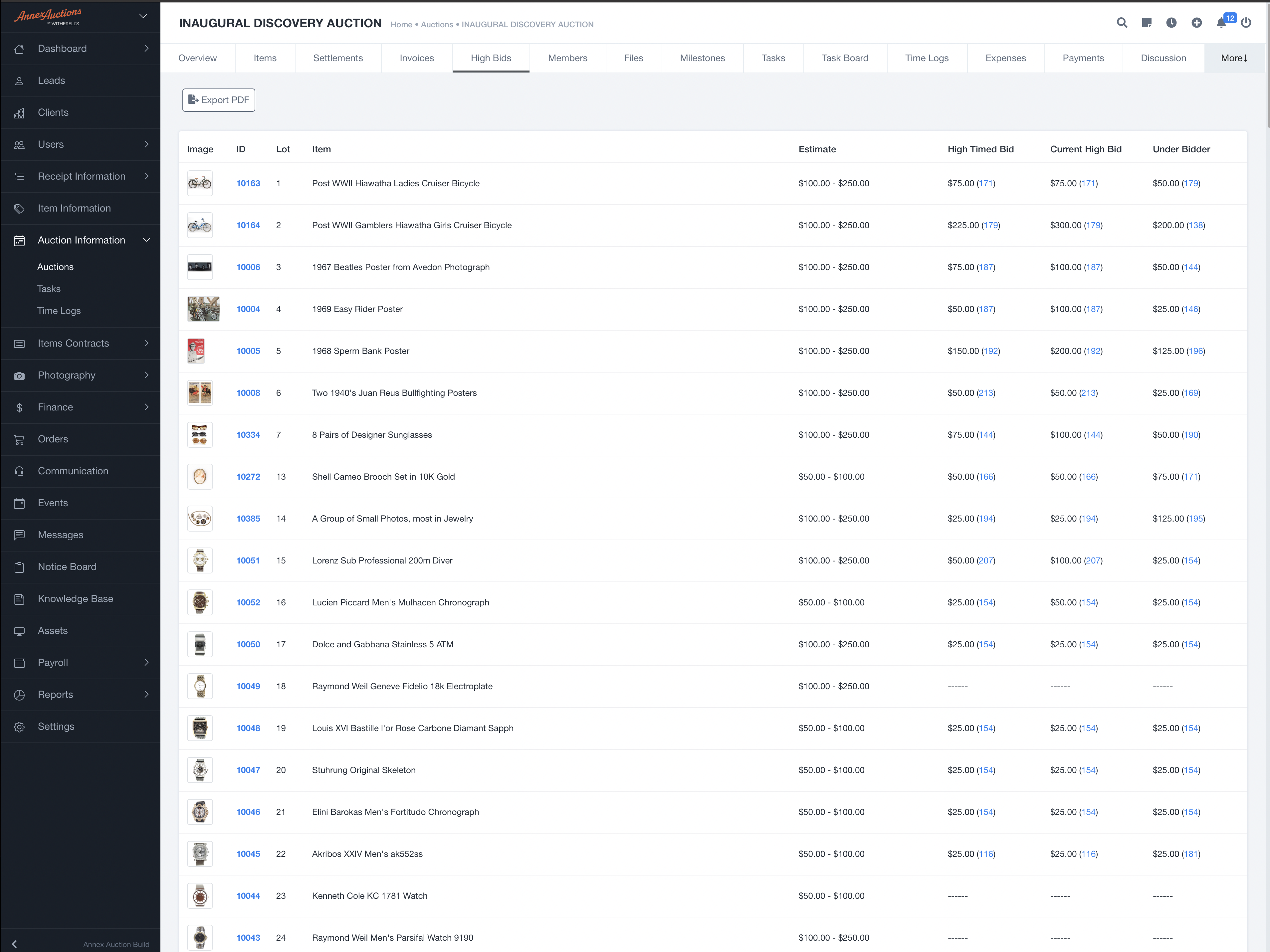1270x952 pixels.
Task: Click the clock timer icon in header
Action: (1171, 23)
